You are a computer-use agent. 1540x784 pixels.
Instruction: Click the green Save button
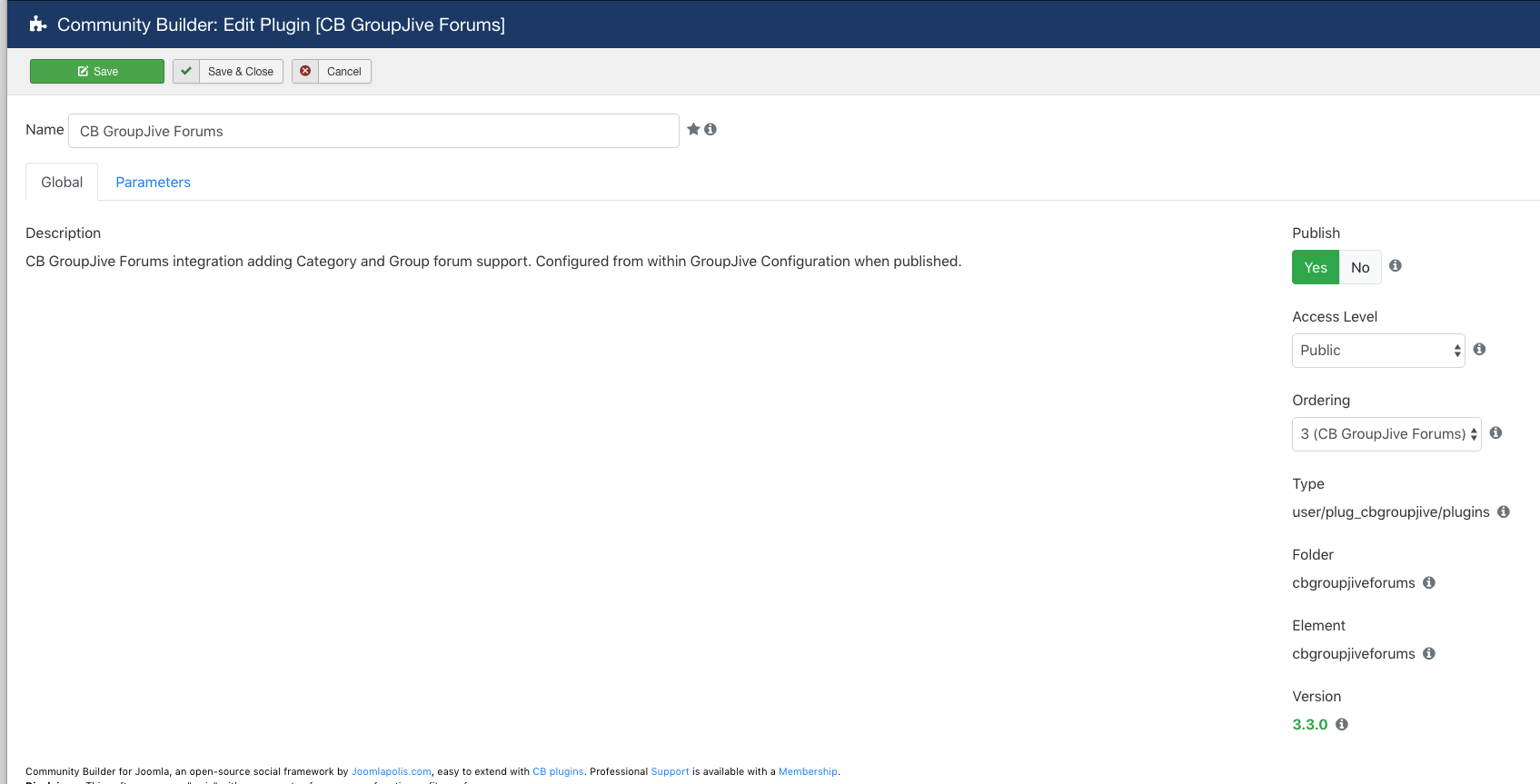[x=97, y=71]
